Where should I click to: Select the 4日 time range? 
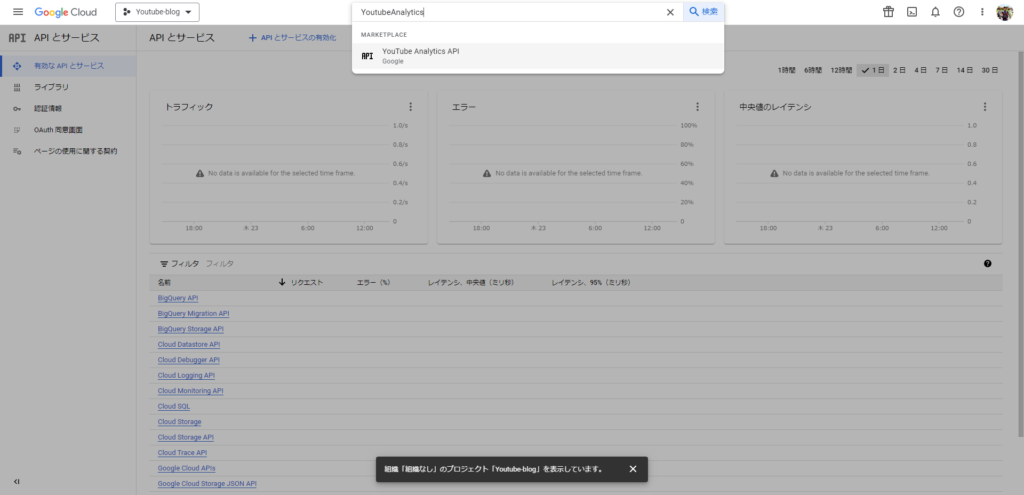coord(920,70)
